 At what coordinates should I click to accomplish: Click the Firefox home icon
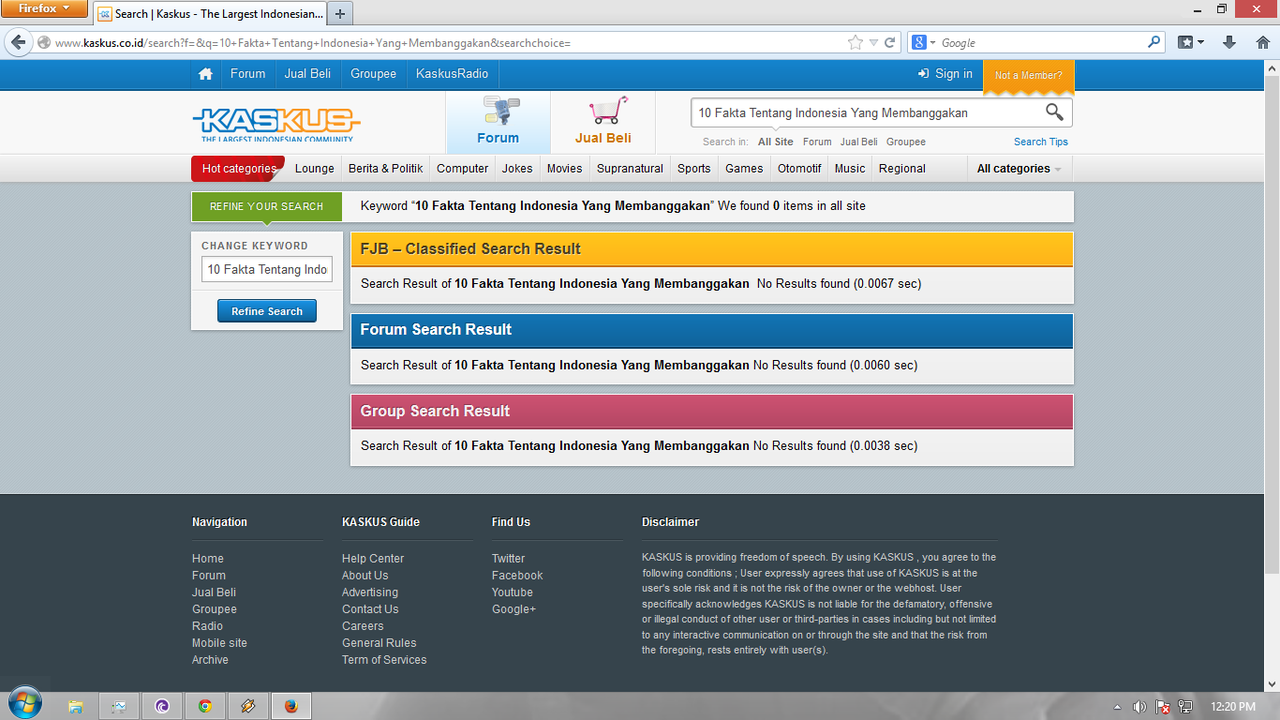1263,42
